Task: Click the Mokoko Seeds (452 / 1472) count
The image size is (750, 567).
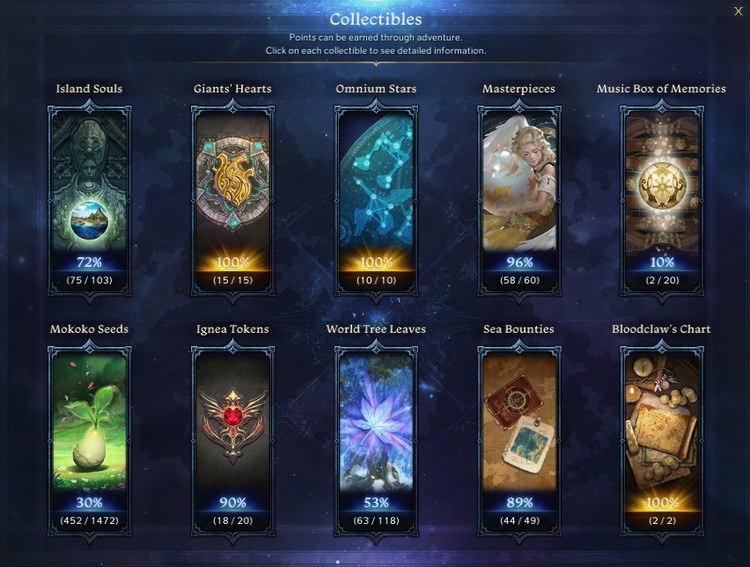Action: 89,520
